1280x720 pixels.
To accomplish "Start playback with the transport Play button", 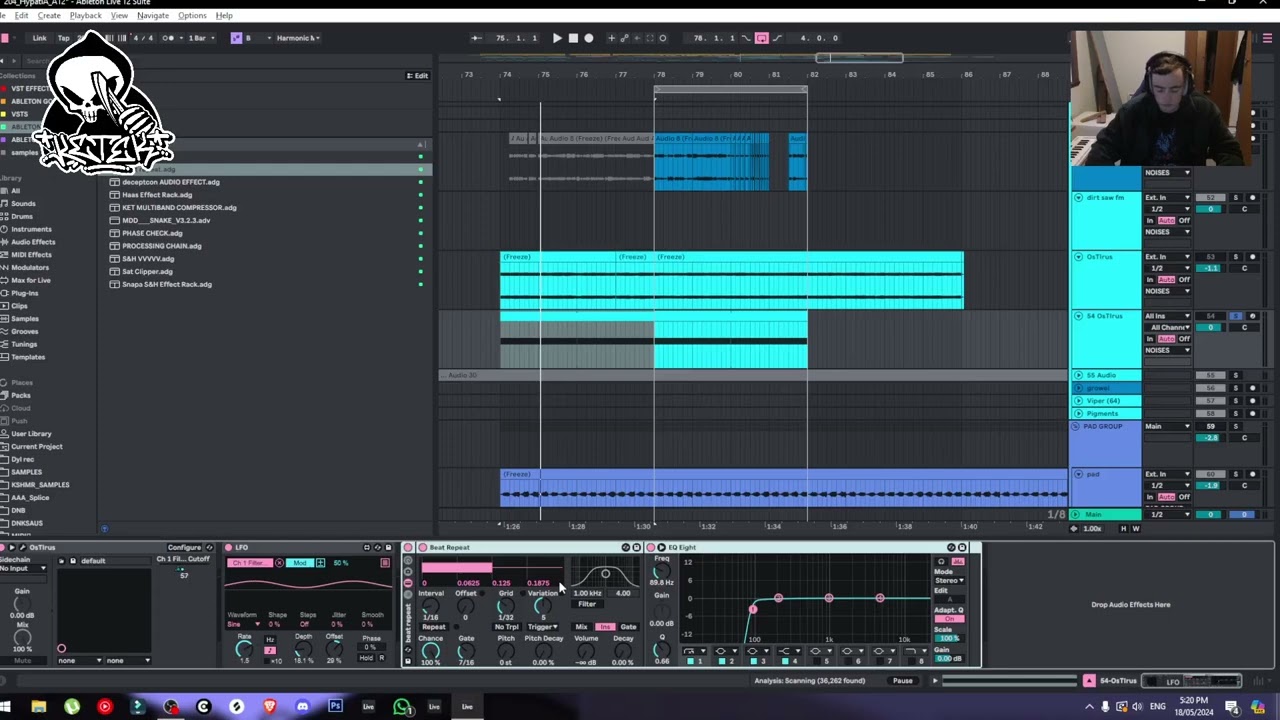I will click(x=557, y=38).
